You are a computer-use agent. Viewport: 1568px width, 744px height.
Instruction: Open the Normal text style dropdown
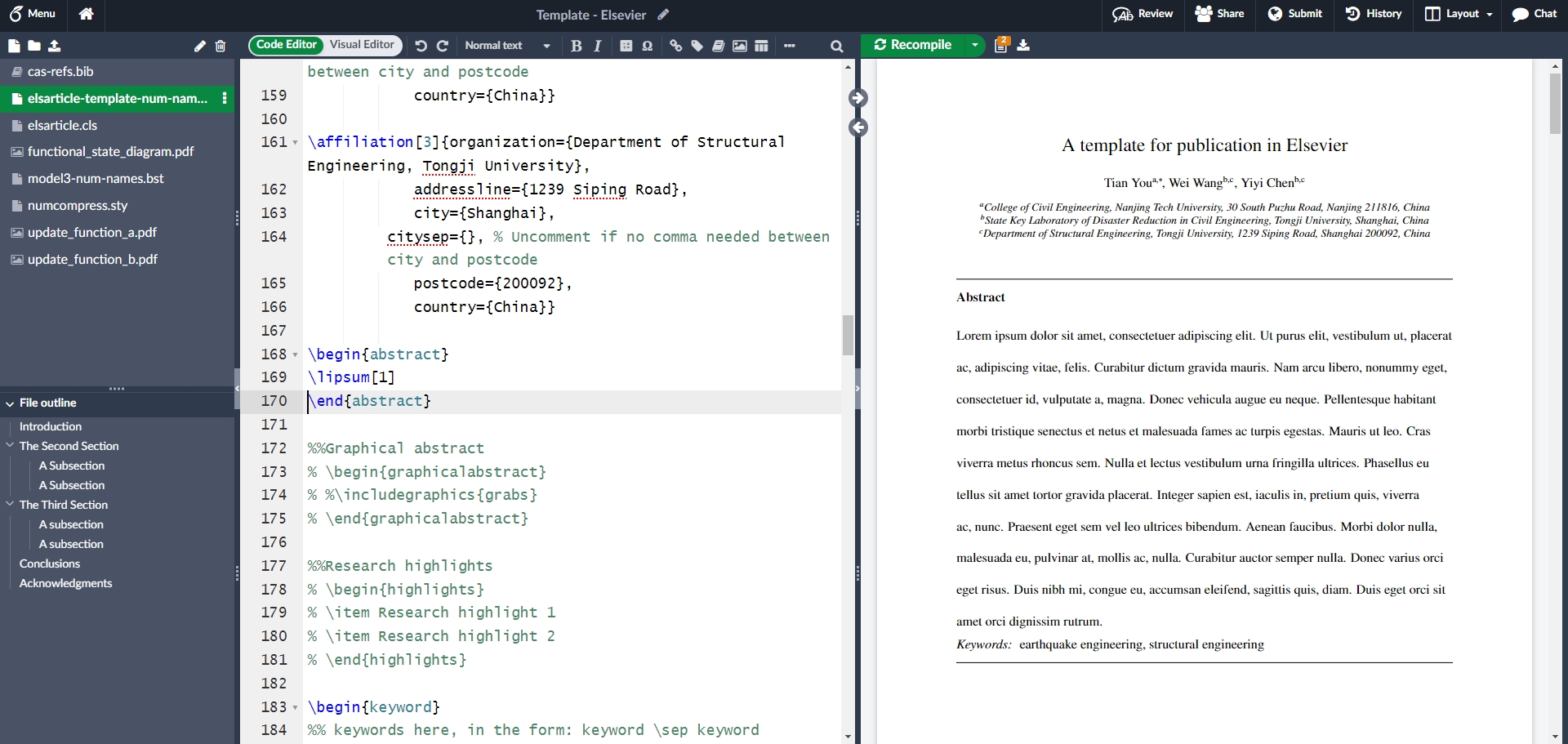click(x=507, y=46)
